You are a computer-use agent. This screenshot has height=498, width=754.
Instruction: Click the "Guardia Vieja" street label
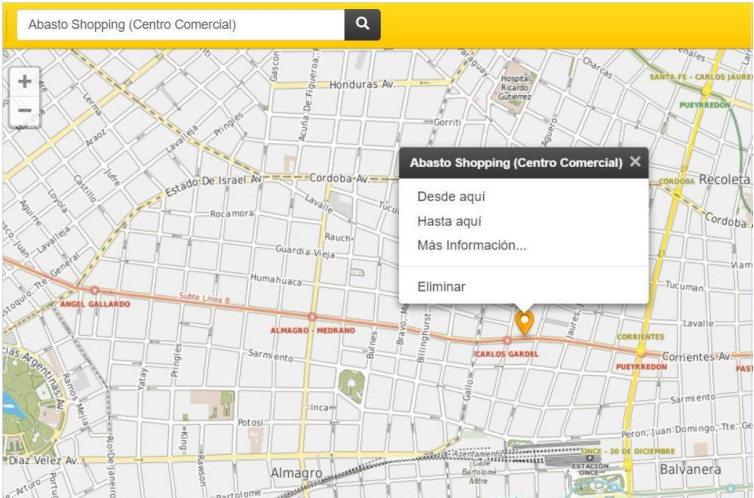(305, 251)
